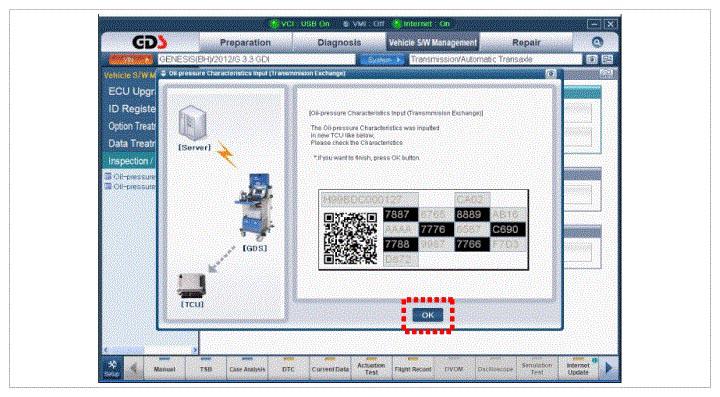Select first Oil-pressure tree item

tap(130, 177)
